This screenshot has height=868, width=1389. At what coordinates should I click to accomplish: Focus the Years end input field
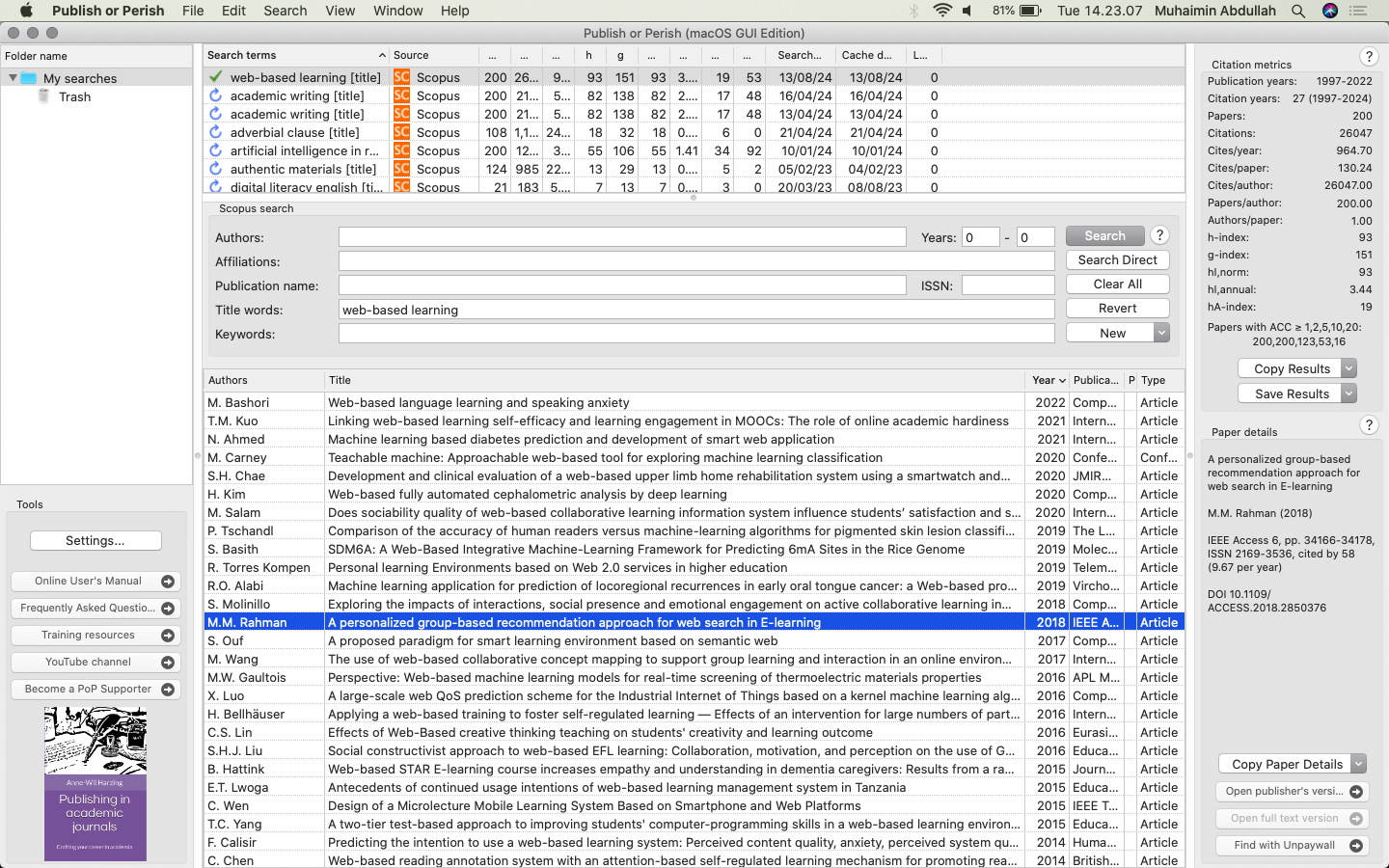click(1036, 237)
